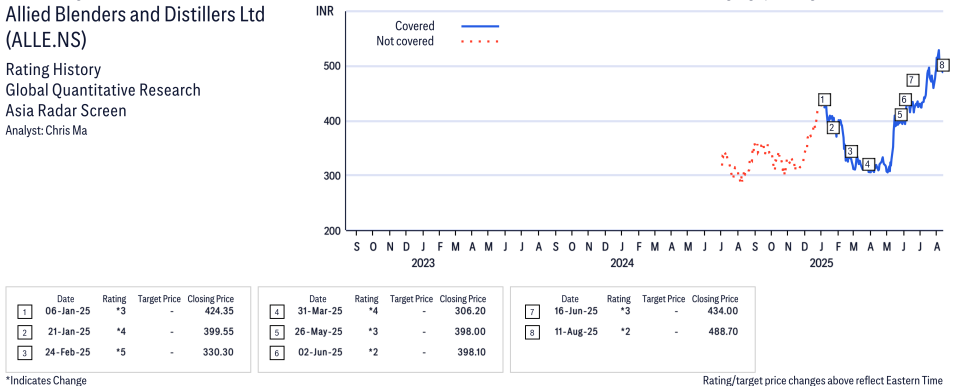
Task: Click closing price 488.70
Action: (722, 332)
